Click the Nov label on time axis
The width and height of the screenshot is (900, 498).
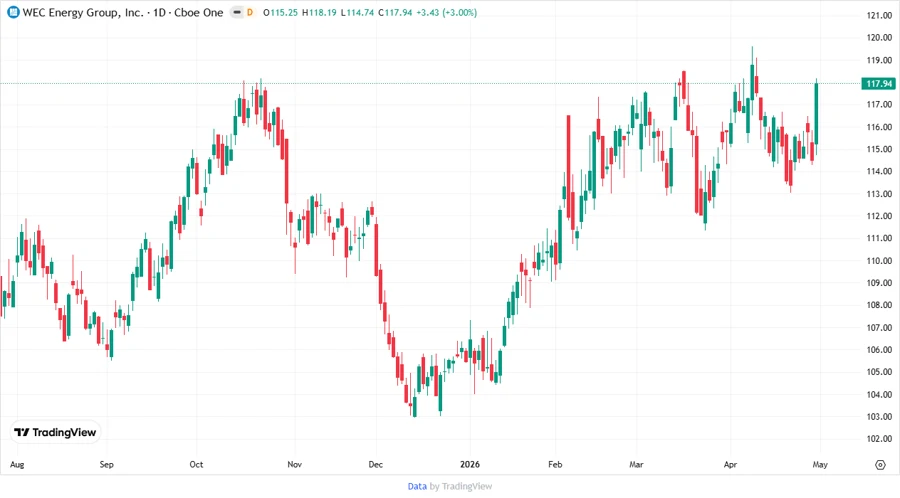click(294, 465)
